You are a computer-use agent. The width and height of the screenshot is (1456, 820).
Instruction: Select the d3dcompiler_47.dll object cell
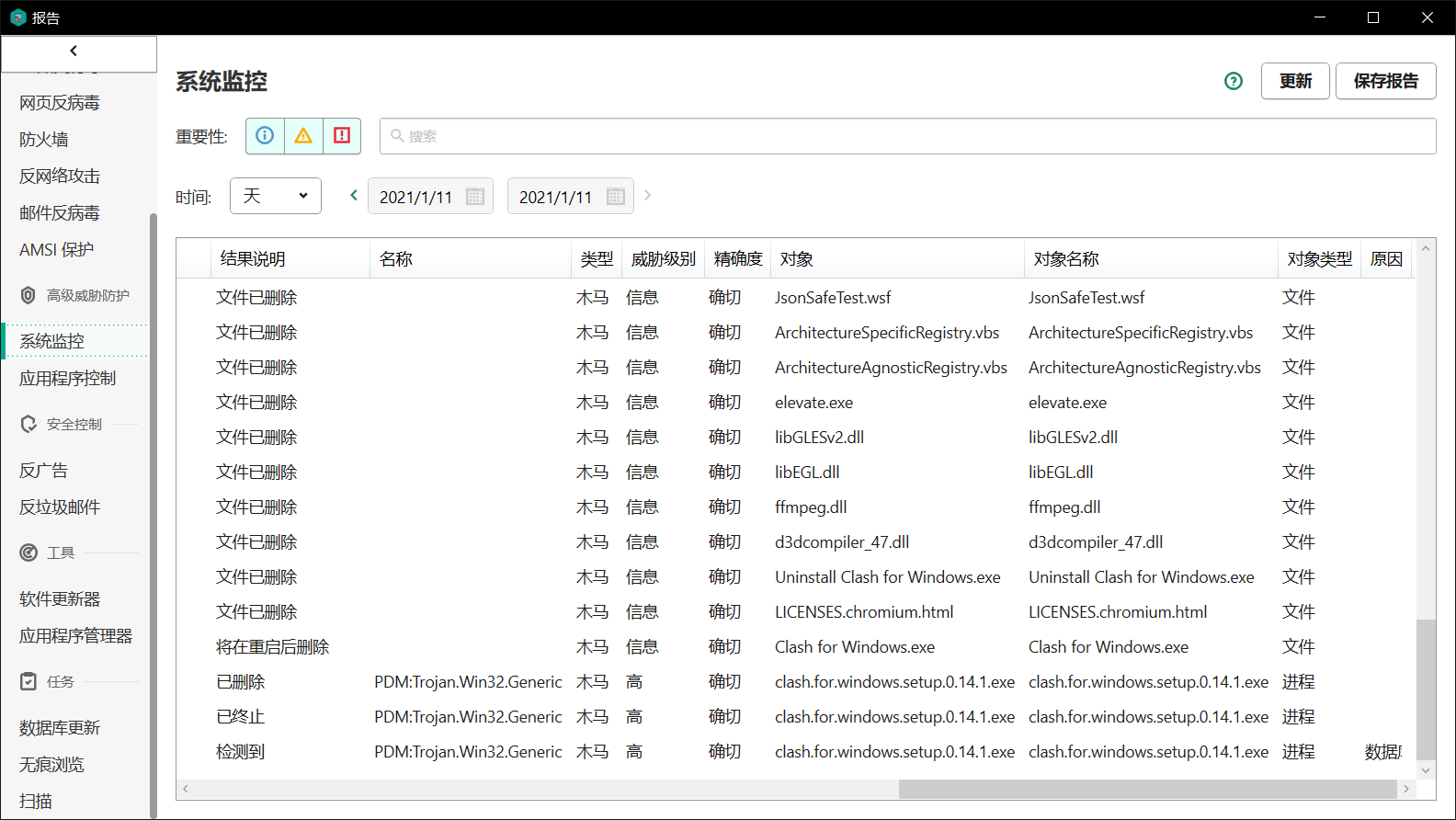842,542
